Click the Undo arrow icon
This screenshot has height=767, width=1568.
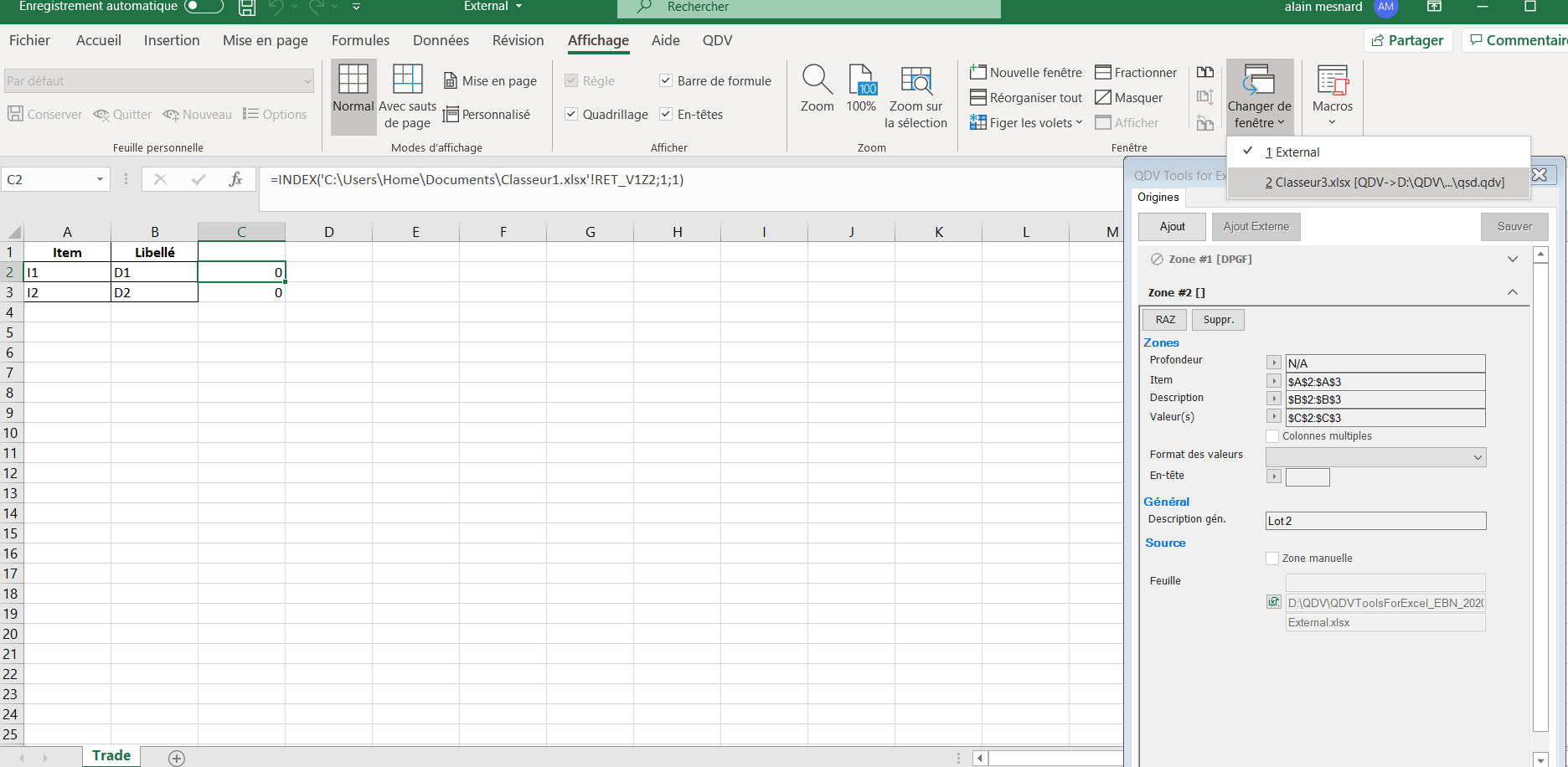click(276, 8)
